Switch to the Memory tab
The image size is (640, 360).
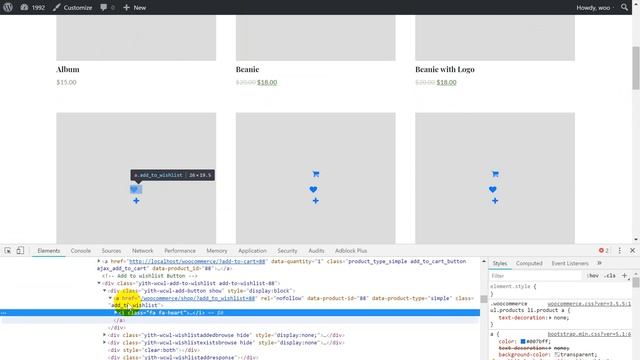point(217,251)
